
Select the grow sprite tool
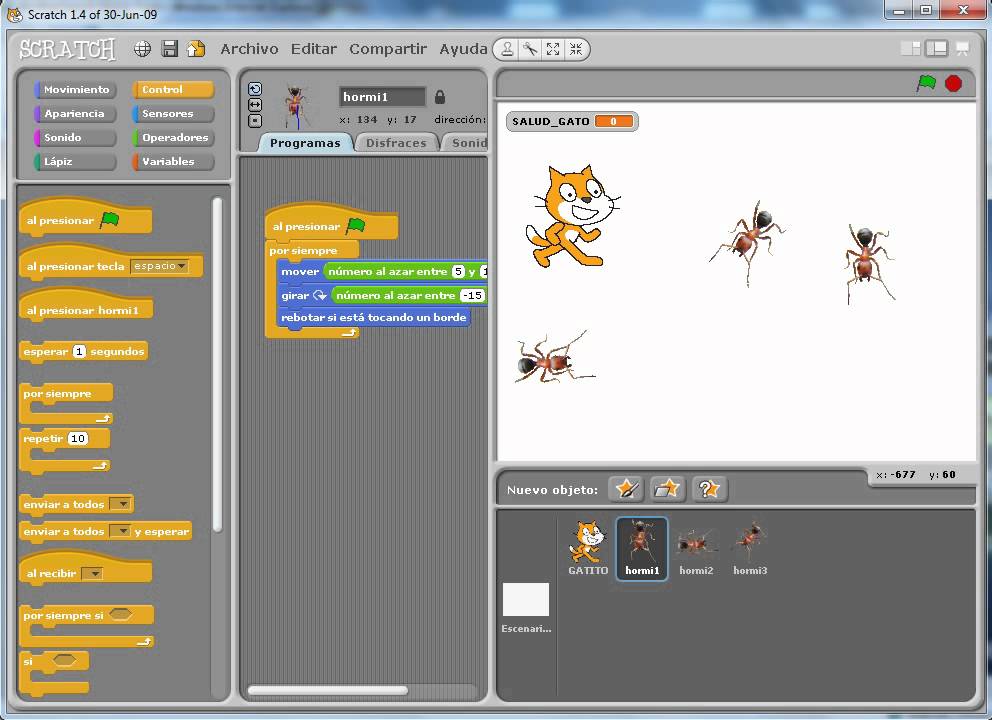(x=553, y=49)
